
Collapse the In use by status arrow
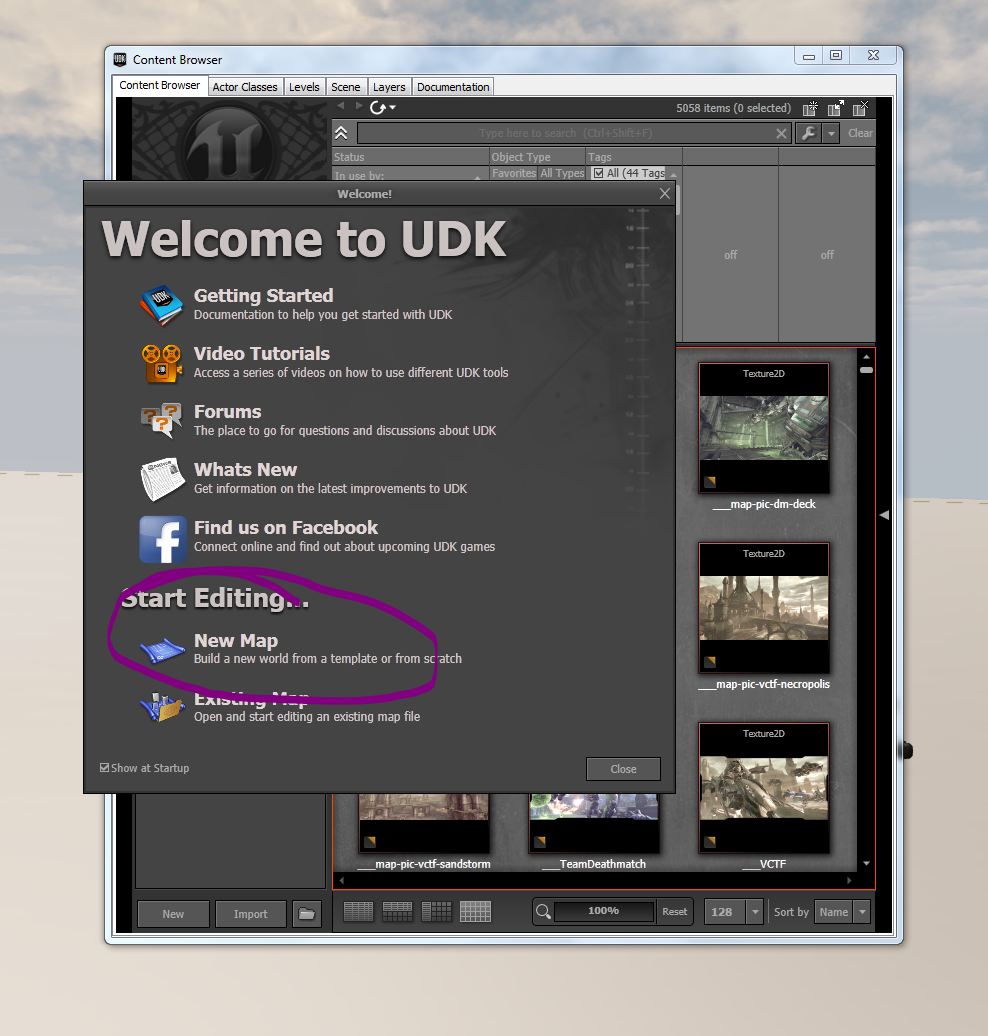click(477, 177)
